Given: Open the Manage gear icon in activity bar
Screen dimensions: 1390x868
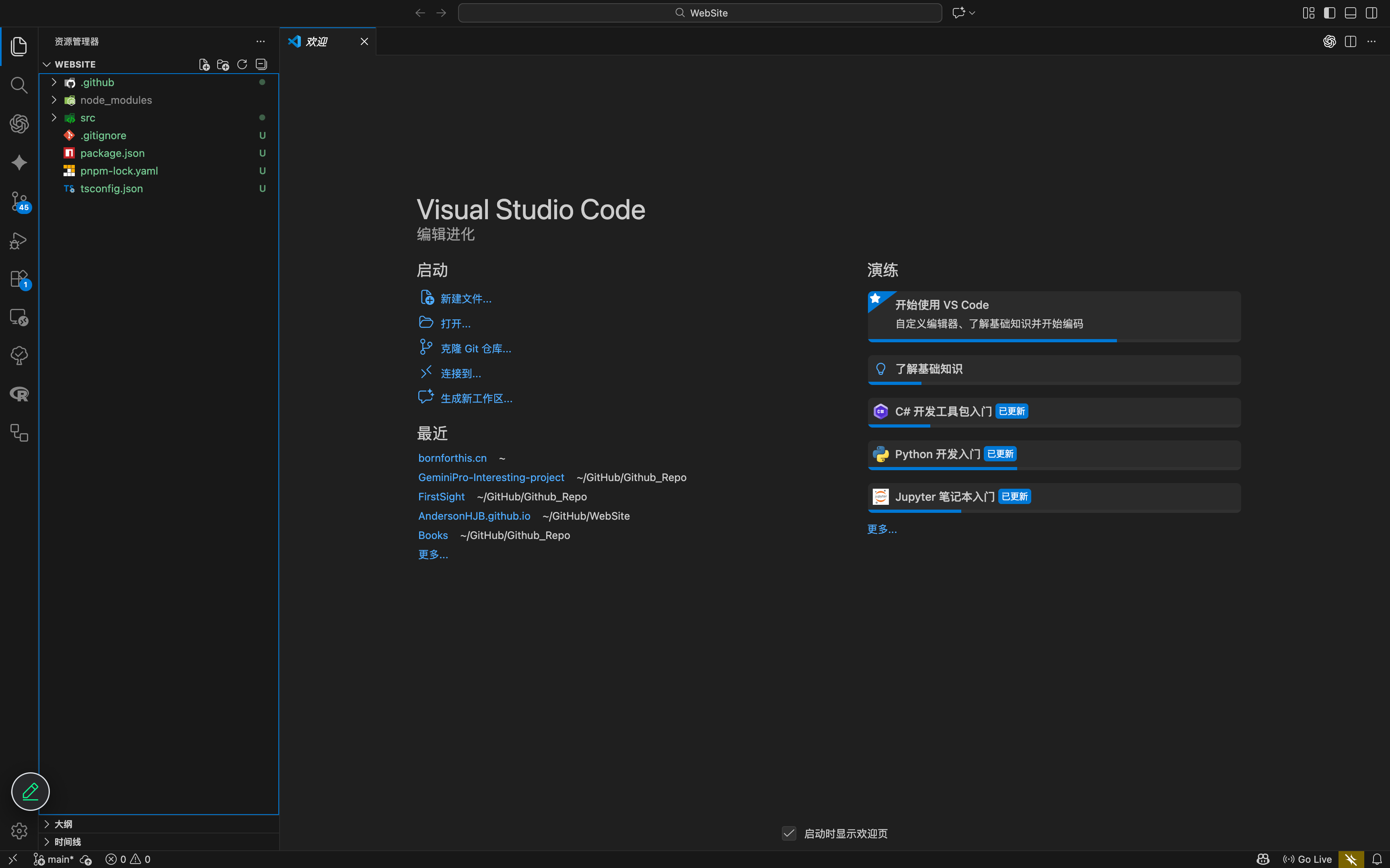Looking at the screenshot, I should (x=19, y=831).
